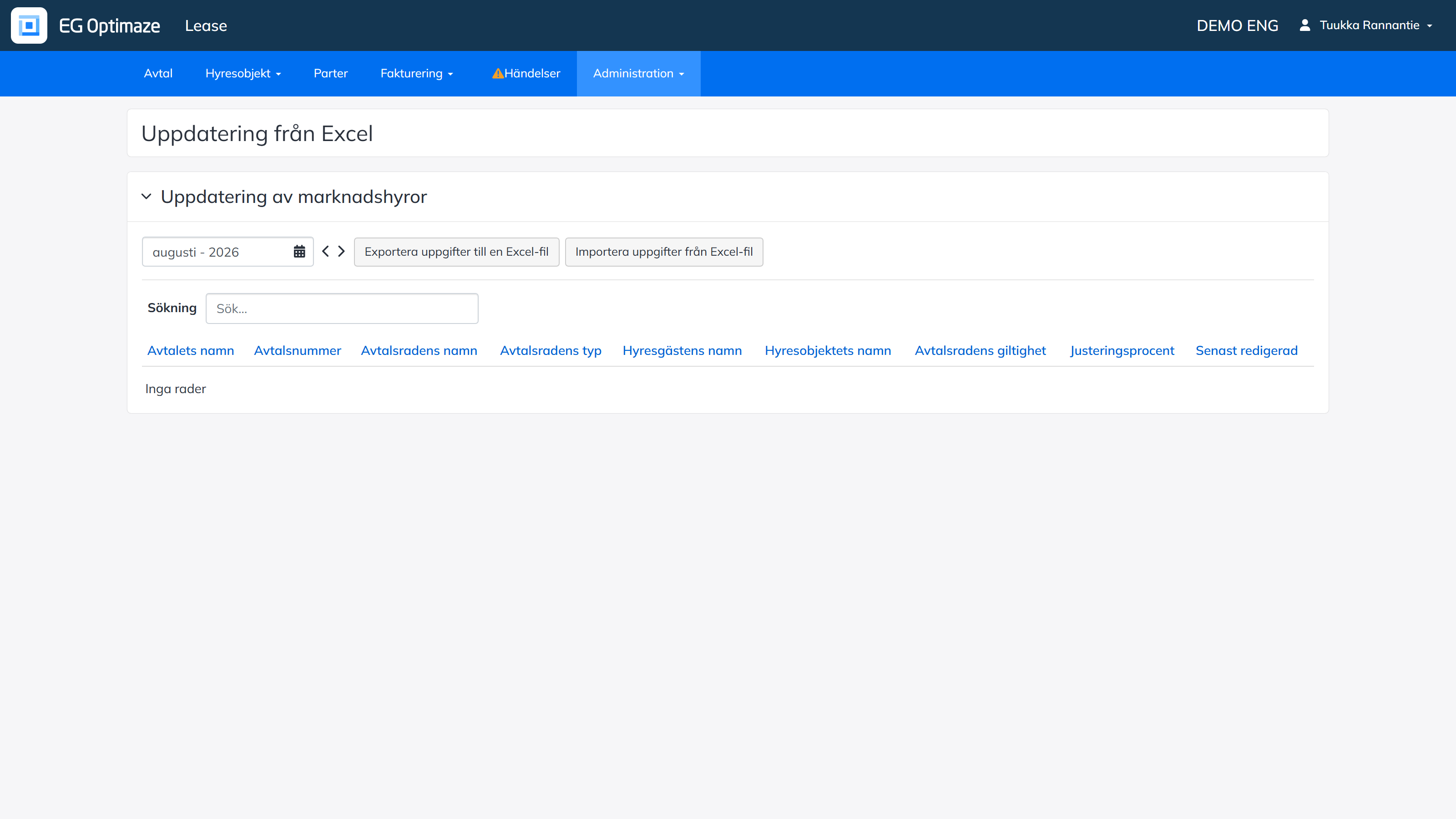1456x819 pixels.
Task: Open the Avtal menu item
Action: 158,73
